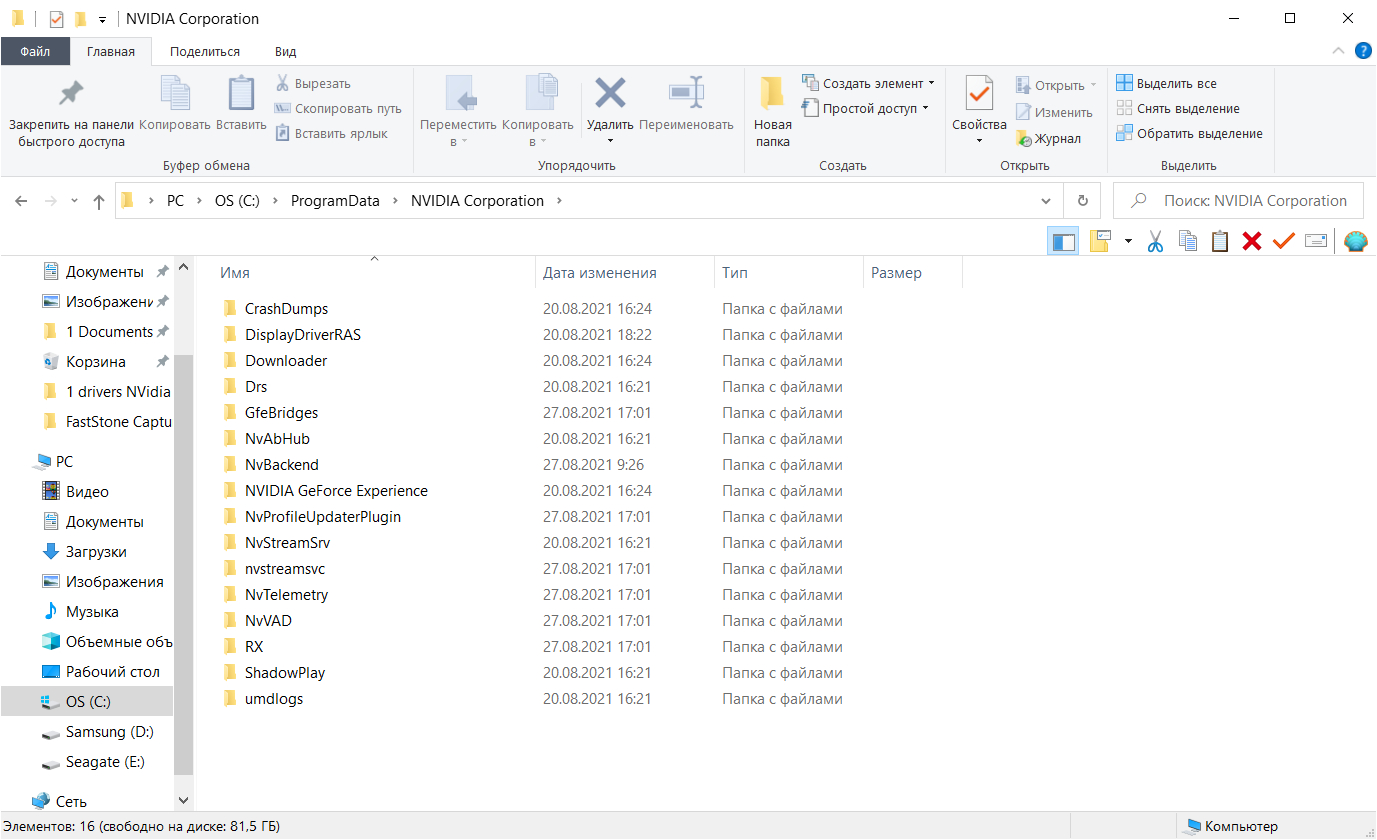The width and height of the screenshot is (1377, 840).
Task: Create a folder with the Новая папка ribbon button
Action: (x=772, y=111)
